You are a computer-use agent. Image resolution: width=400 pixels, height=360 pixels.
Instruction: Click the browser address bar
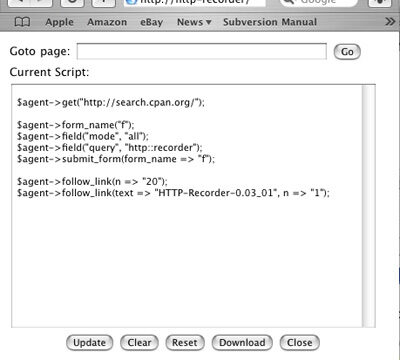pyautogui.click(x=195, y=3)
